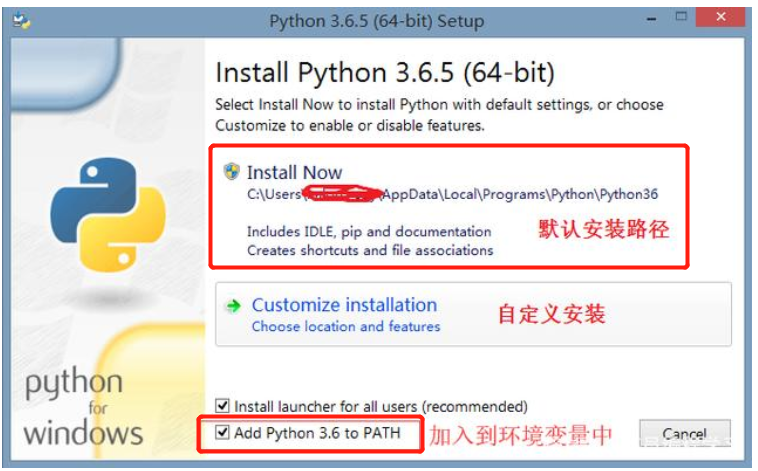Maximize the Python Setup window
This screenshot has width=758, height=471.
pos(681,17)
